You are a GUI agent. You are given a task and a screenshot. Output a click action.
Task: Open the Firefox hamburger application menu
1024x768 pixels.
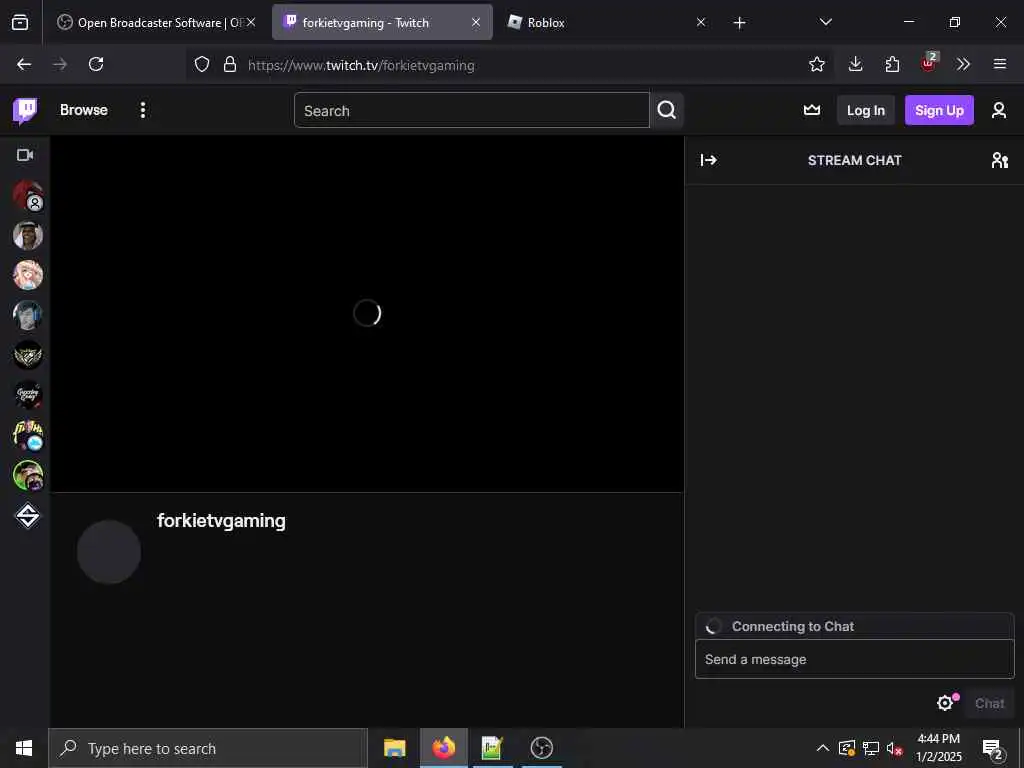click(1000, 64)
